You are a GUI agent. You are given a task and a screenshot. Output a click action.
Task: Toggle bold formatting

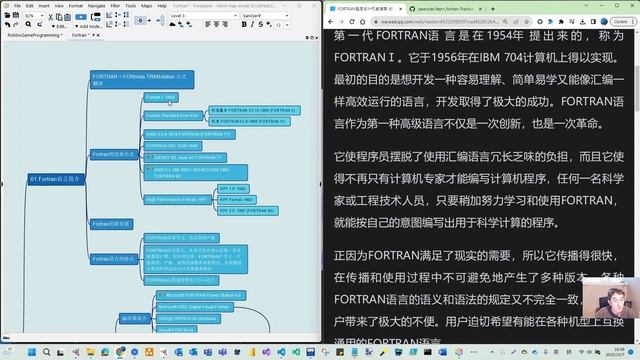click(x=244, y=24)
